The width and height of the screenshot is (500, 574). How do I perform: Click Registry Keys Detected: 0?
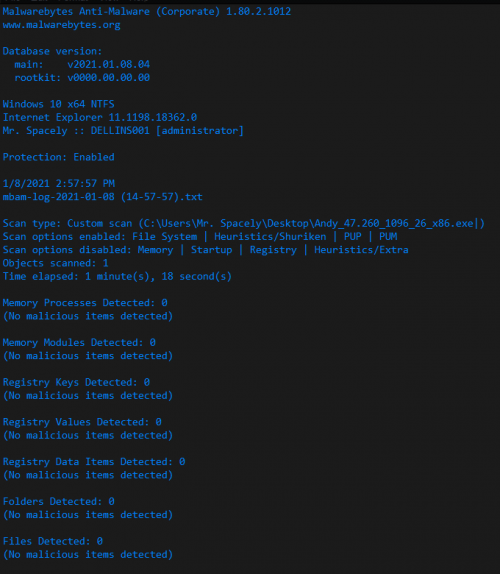pyautogui.click(x=76, y=383)
